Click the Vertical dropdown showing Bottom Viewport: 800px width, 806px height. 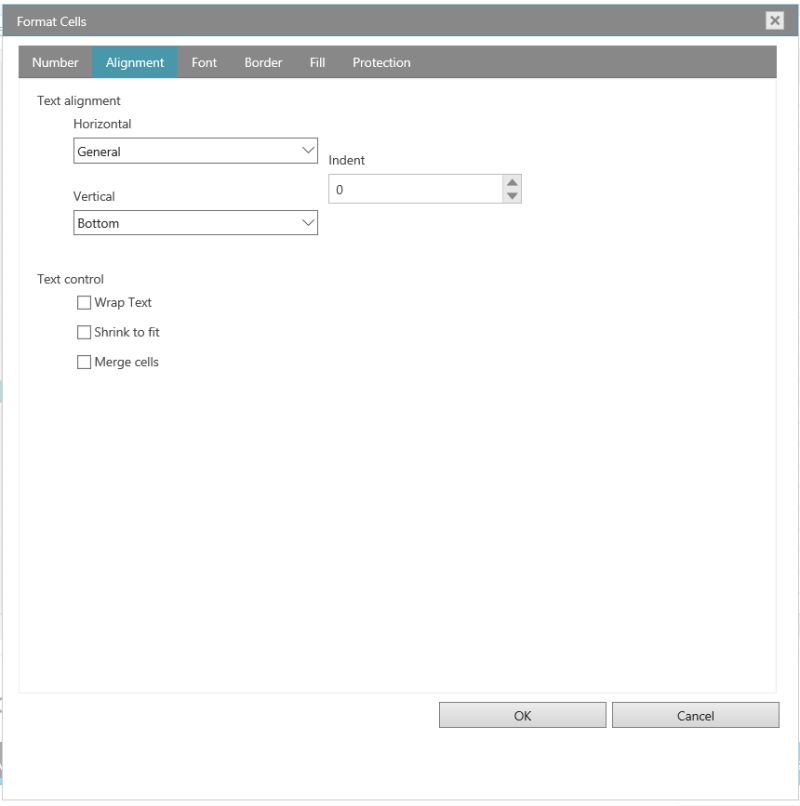(x=195, y=222)
